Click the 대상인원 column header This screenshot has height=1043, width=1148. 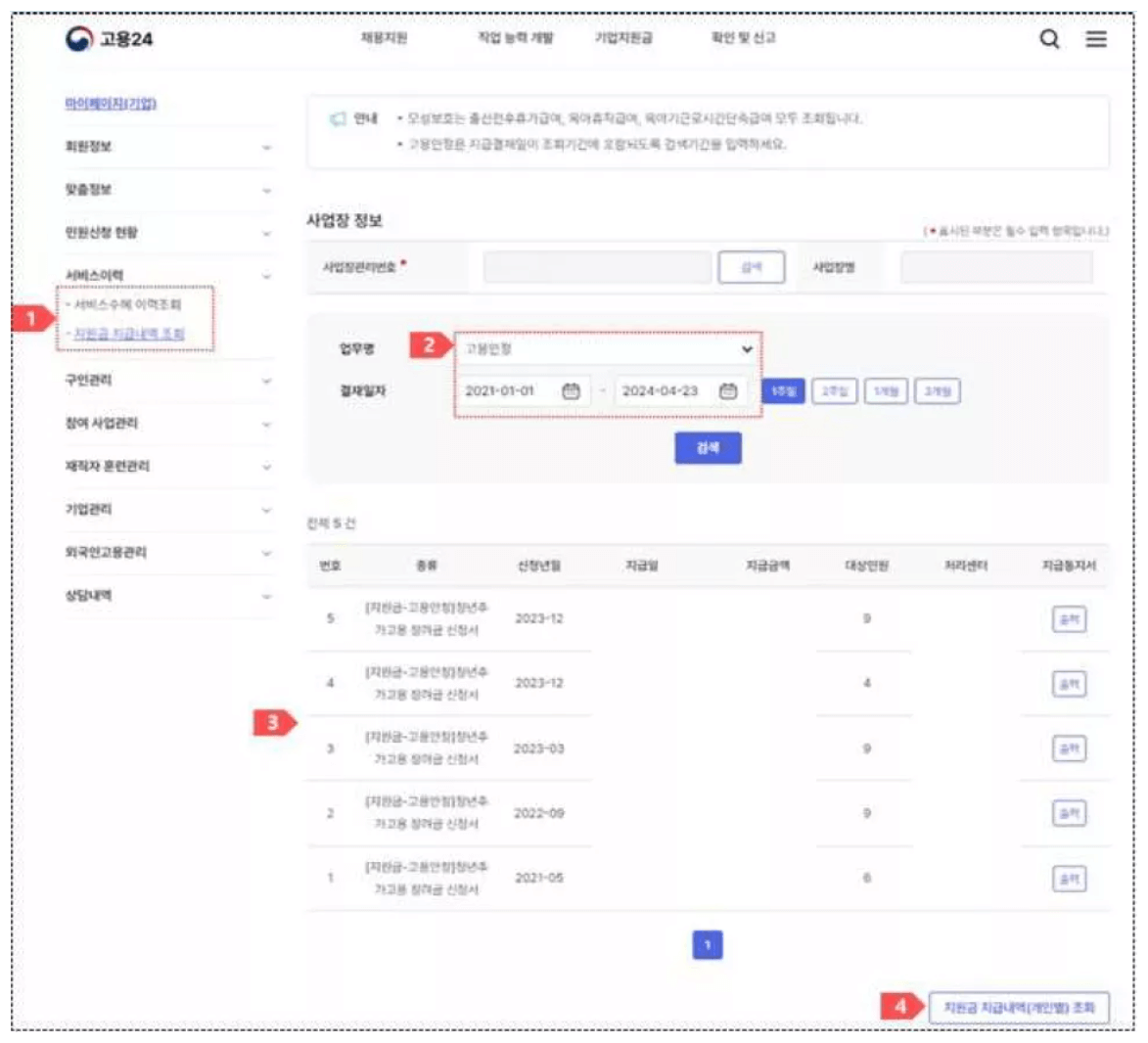(x=867, y=566)
